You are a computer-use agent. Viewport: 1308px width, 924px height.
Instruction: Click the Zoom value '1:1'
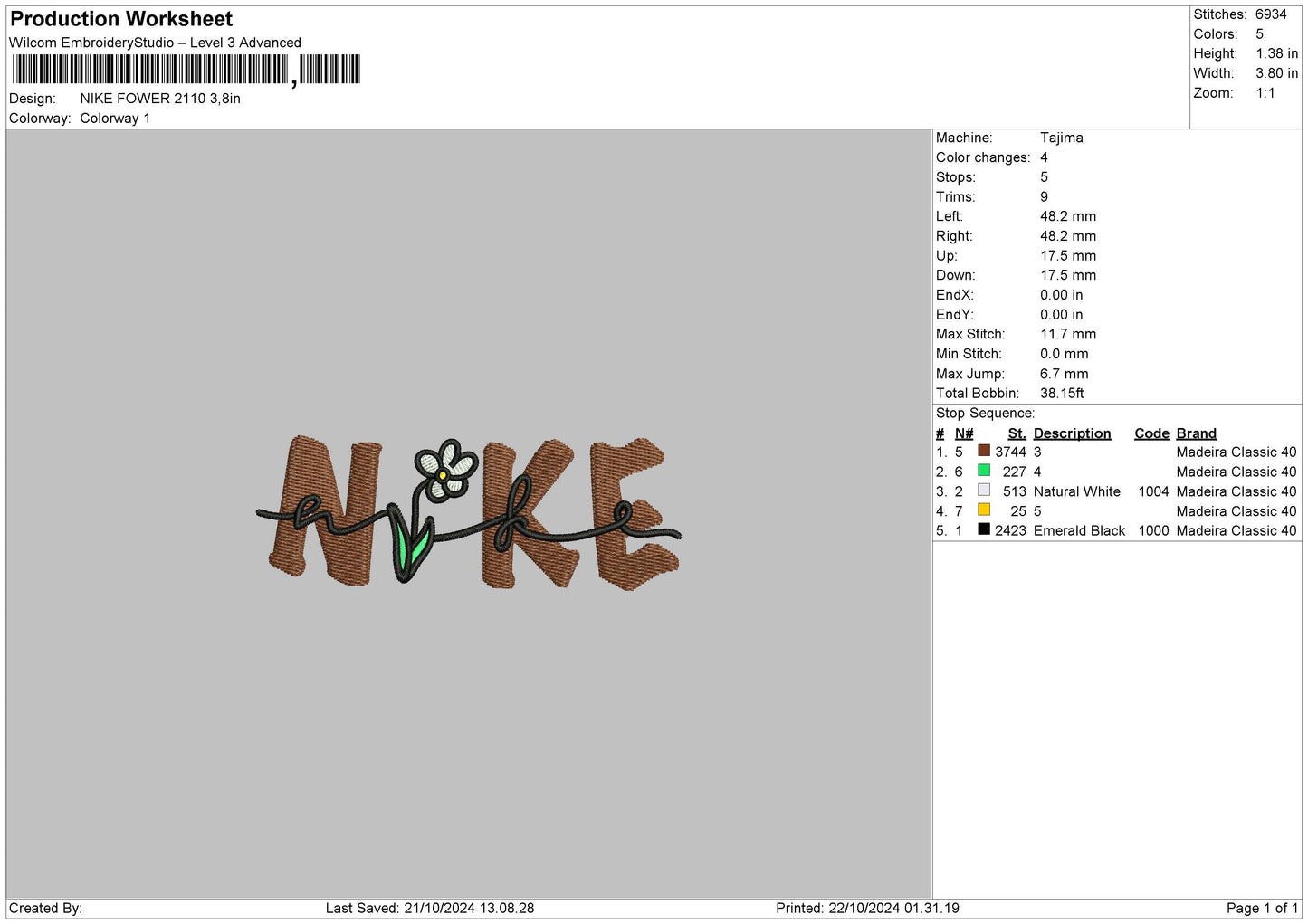point(1265,93)
